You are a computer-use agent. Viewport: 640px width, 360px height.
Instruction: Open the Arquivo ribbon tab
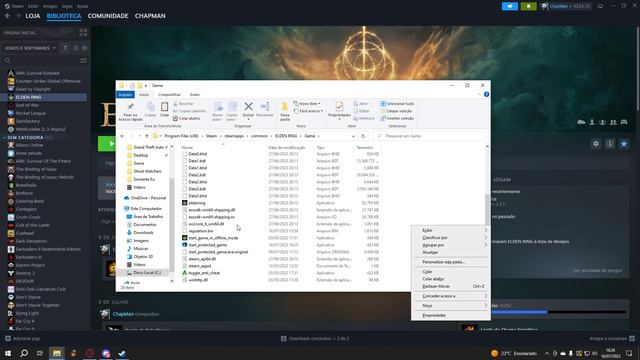[x=125, y=94]
